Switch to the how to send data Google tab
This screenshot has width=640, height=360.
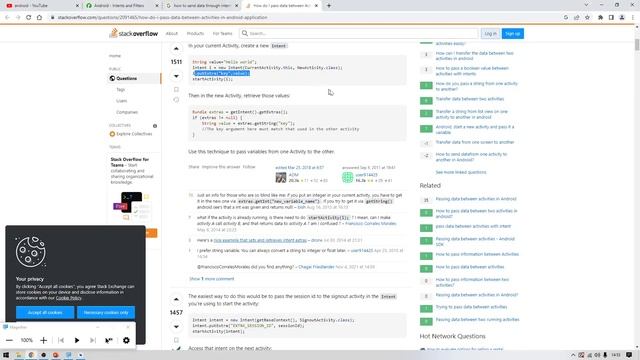click(202, 6)
